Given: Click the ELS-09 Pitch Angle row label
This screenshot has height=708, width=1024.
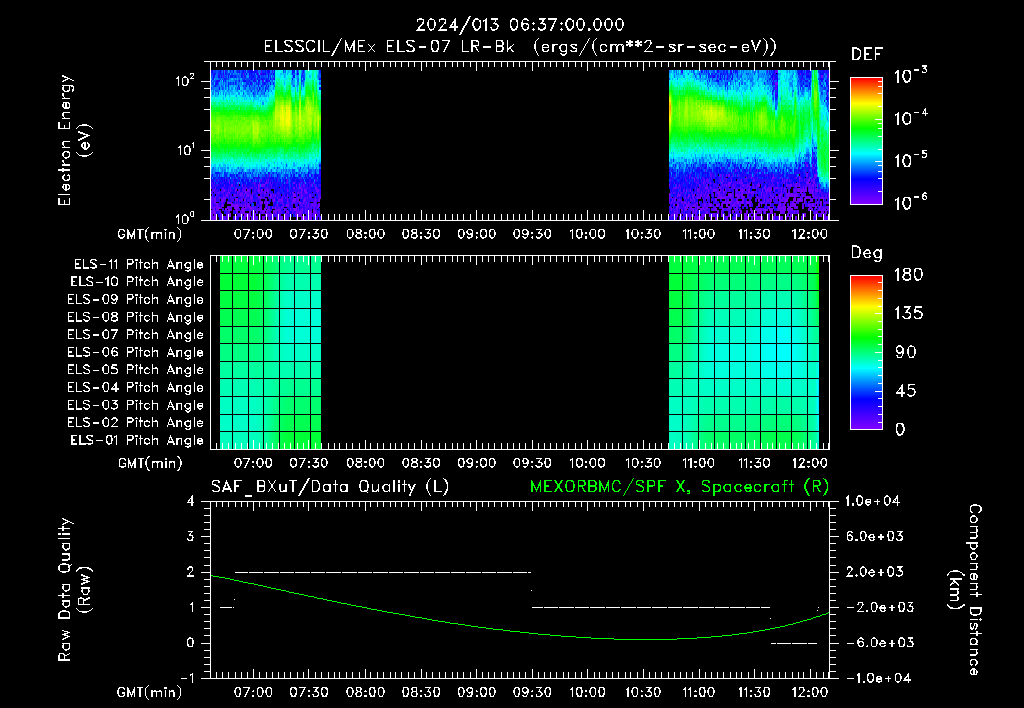Looking at the screenshot, I should coord(135,300).
